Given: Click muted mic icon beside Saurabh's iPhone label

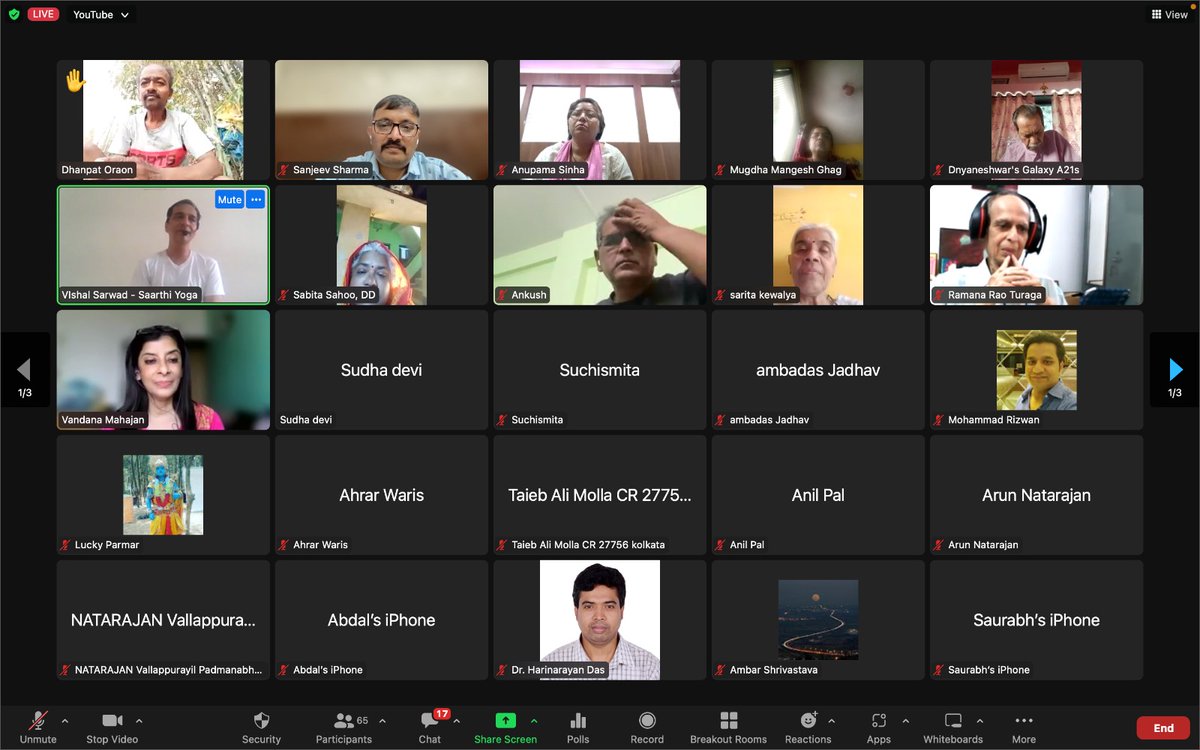Looking at the screenshot, I should point(939,670).
